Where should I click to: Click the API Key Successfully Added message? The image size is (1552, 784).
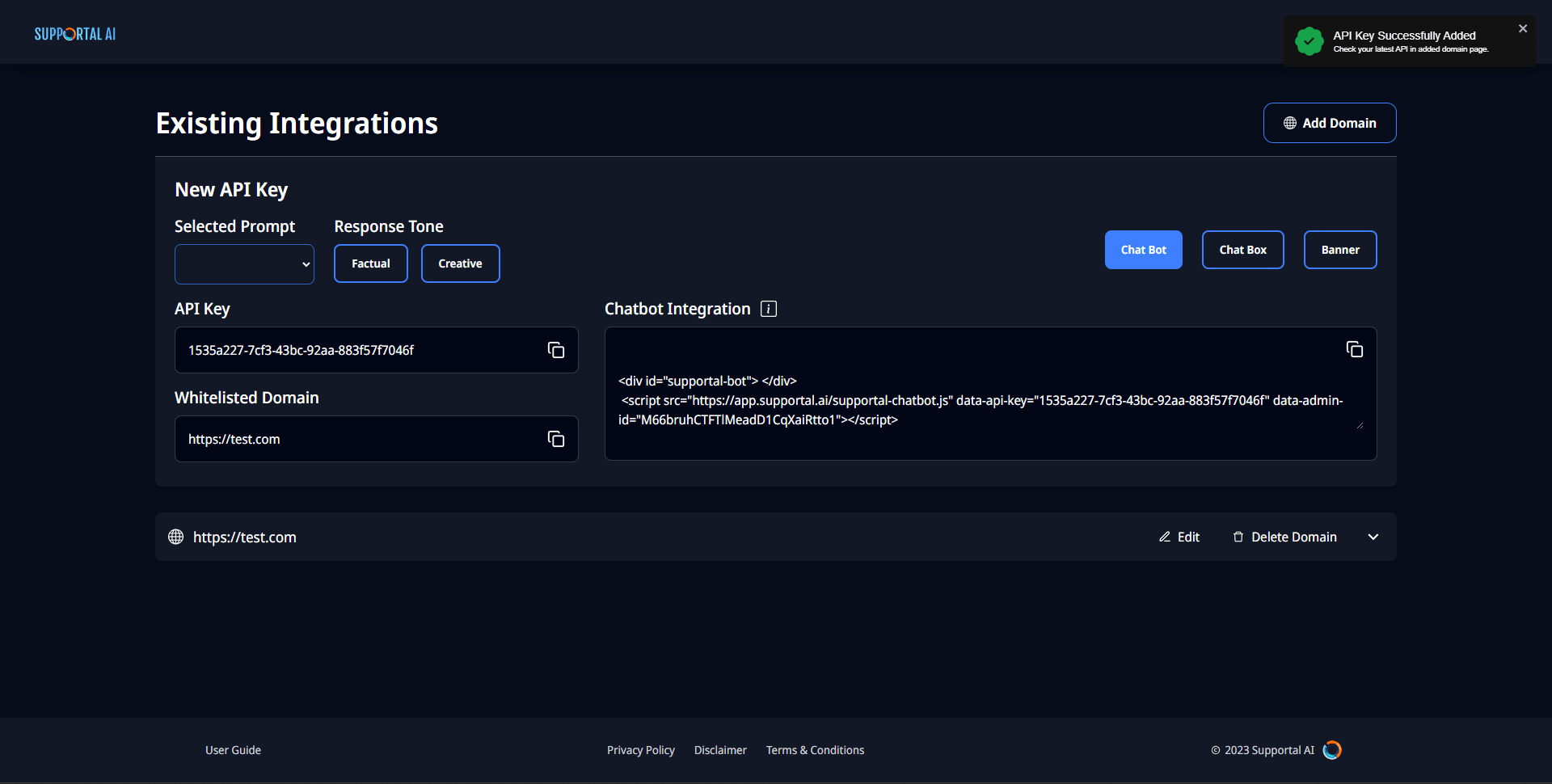(1404, 36)
